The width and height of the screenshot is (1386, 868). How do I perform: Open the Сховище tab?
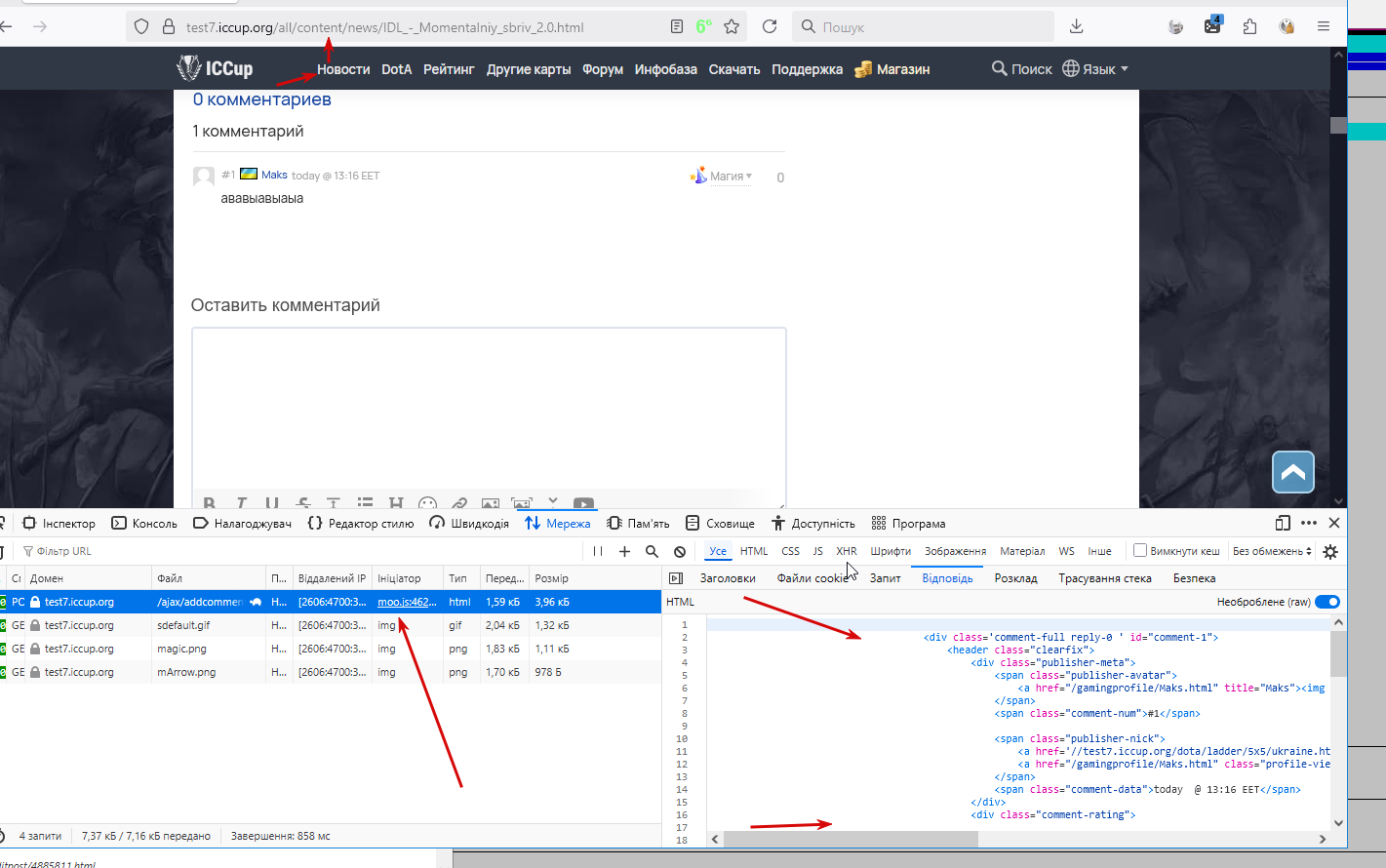(720, 524)
